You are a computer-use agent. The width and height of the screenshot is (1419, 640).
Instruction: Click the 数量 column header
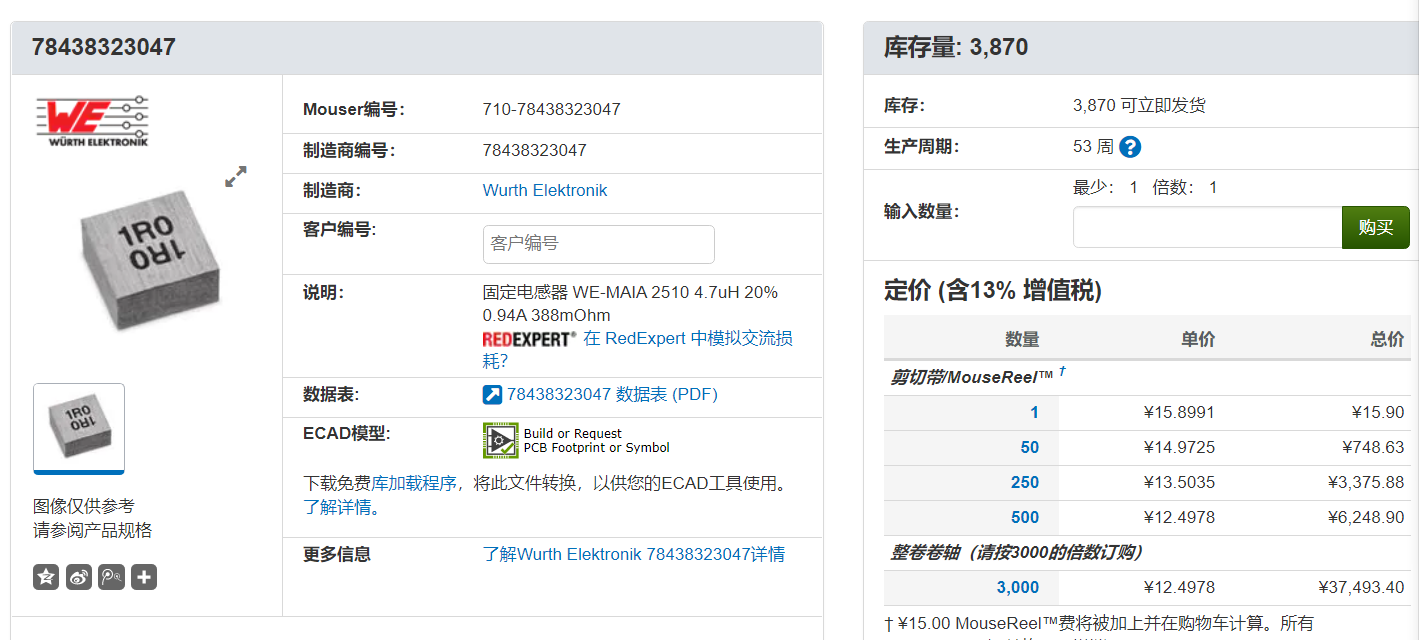1022,339
